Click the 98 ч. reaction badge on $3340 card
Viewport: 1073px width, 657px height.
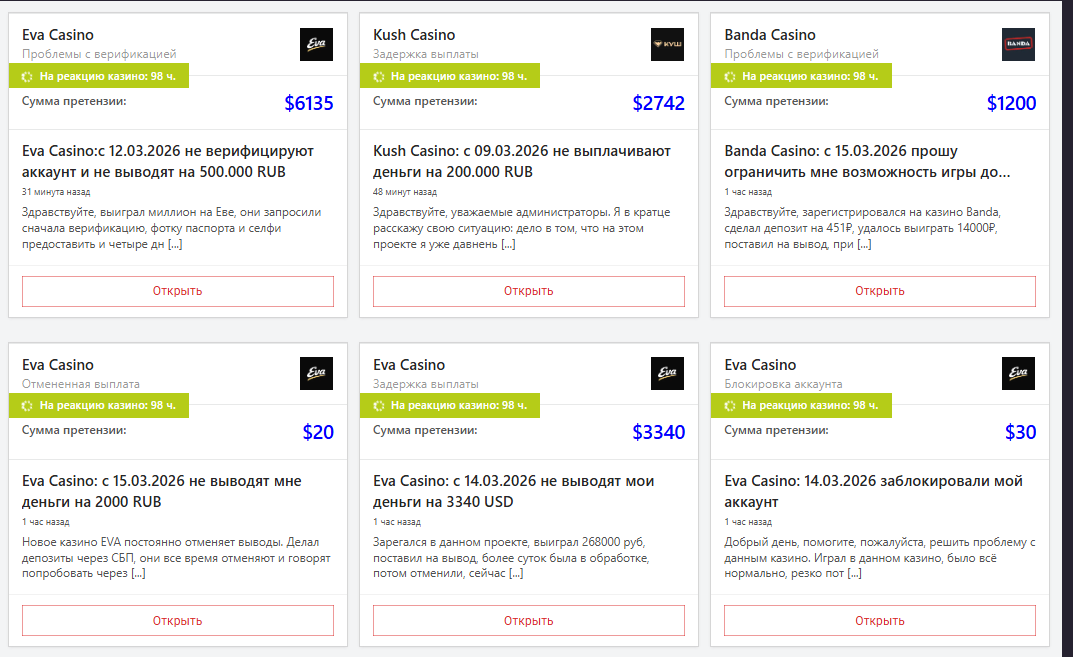tap(449, 406)
